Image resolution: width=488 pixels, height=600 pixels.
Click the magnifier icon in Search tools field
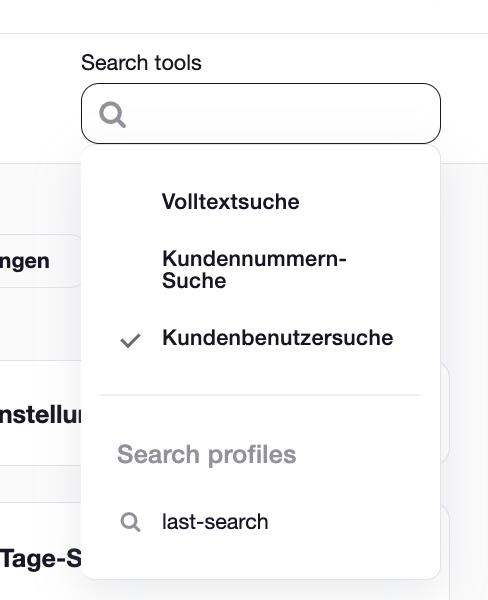point(112,114)
